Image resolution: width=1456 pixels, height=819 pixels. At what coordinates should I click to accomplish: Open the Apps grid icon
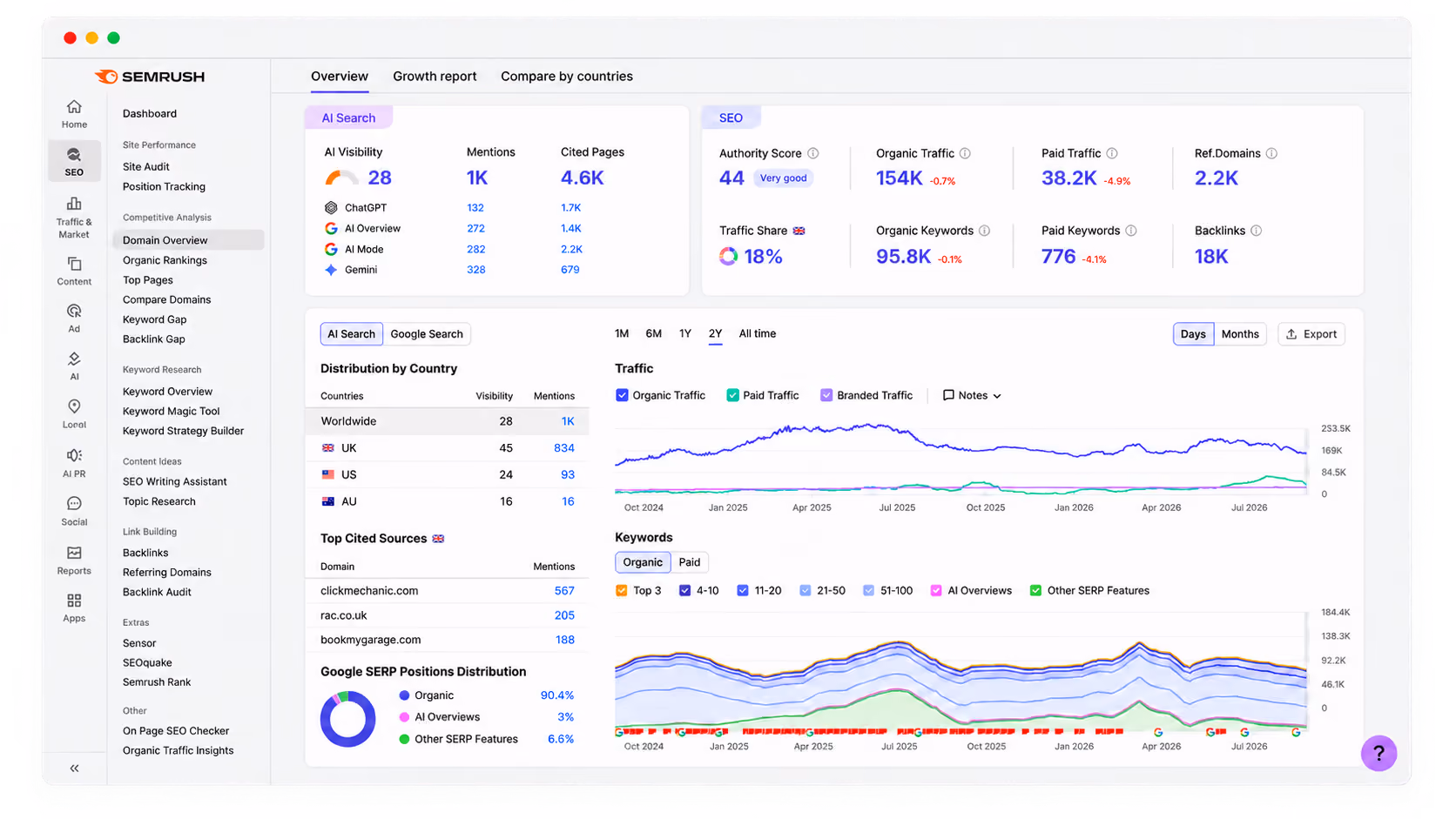click(74, 601)
